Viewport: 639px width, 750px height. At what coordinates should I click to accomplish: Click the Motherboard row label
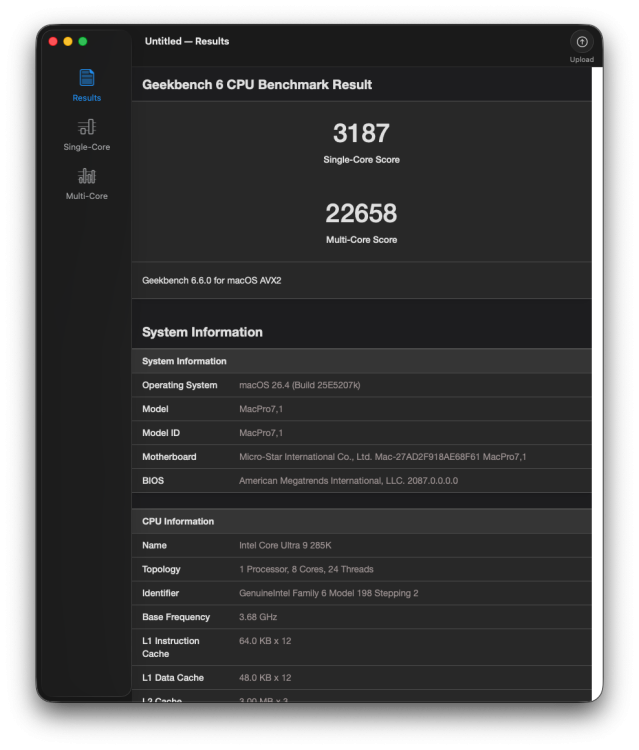pyautogui.click(x=169, y=457)
